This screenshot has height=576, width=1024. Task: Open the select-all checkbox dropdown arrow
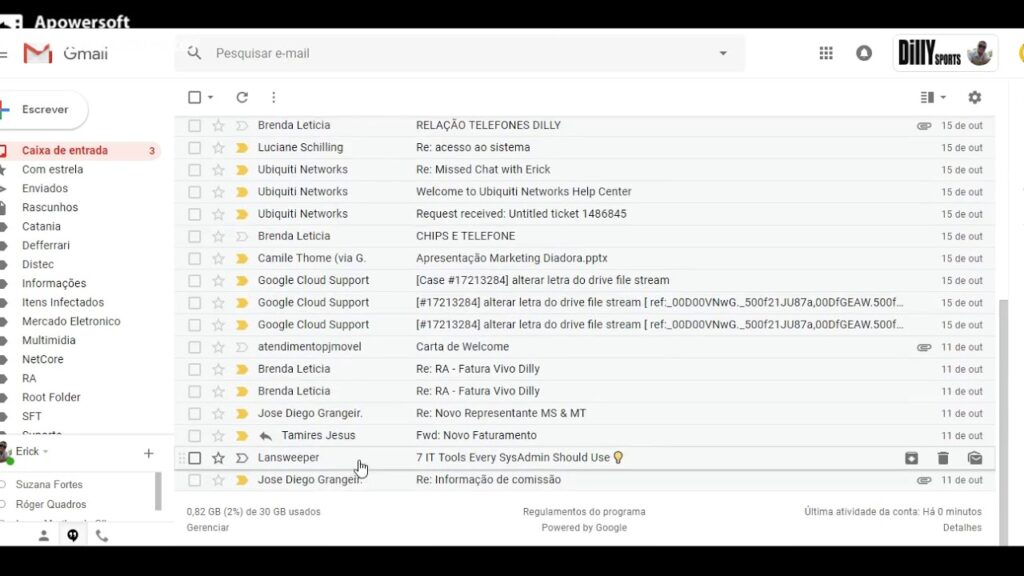click(210, 97)
